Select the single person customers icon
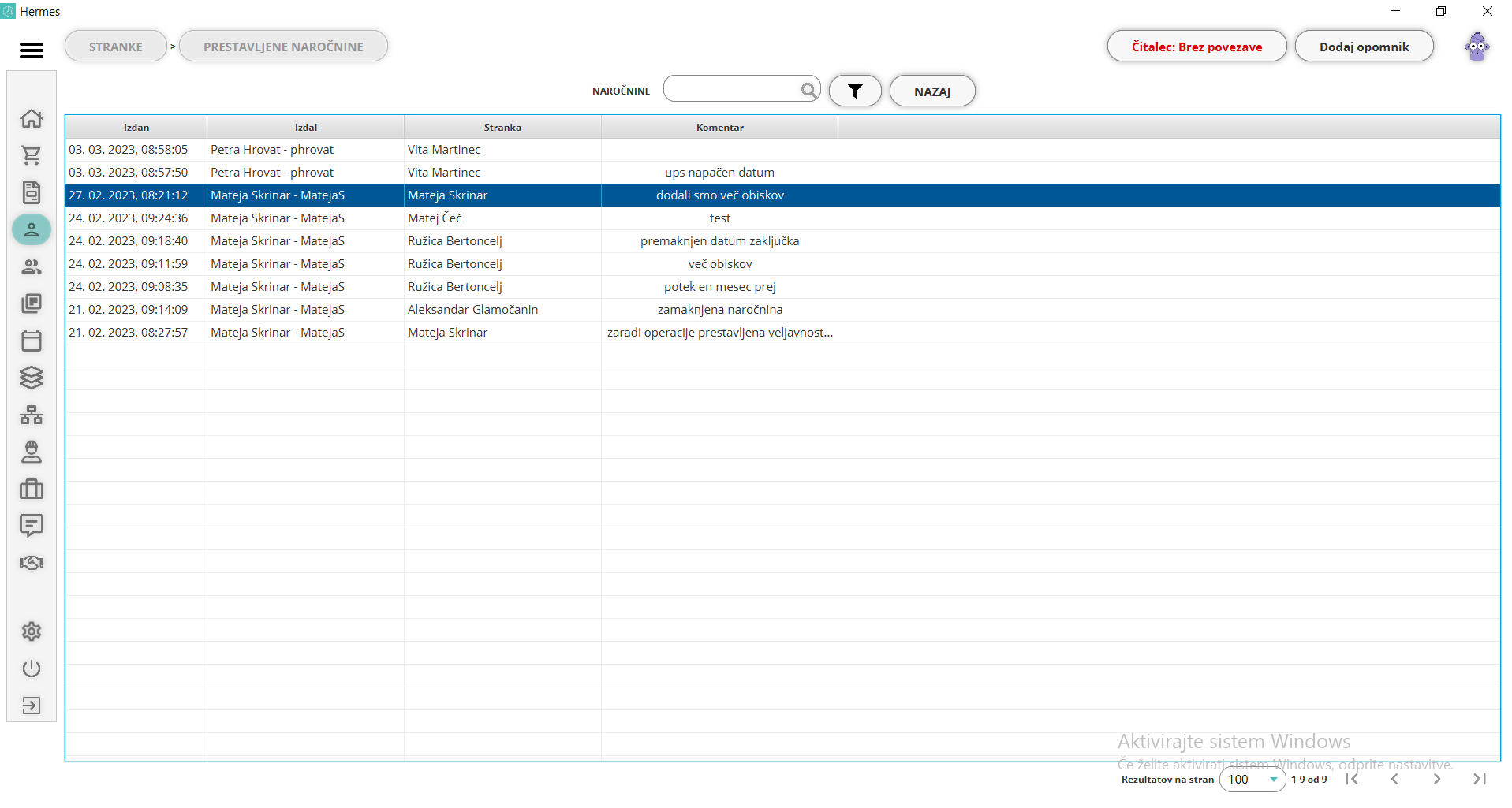The width and height of the screenshot is (1512, 808). pos(32,229)
